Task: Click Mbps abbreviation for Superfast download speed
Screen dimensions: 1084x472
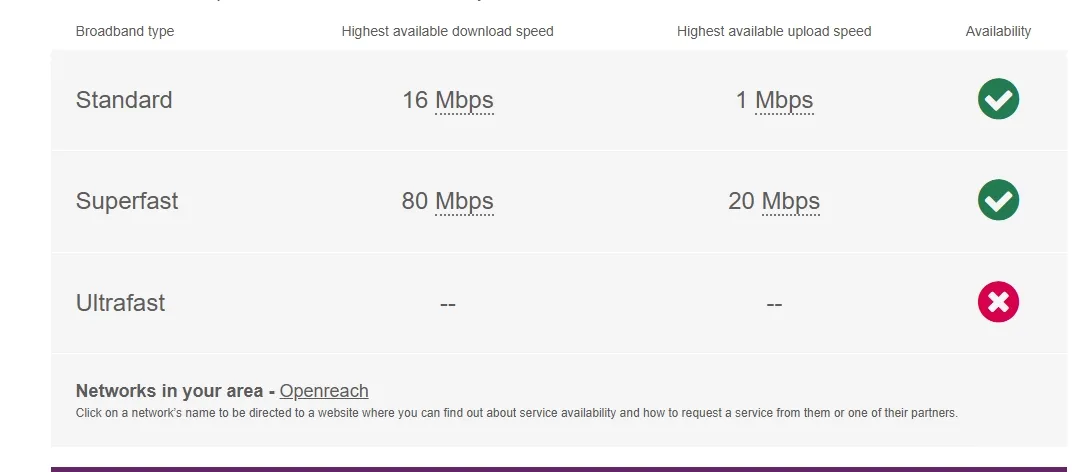Action: [464, 201]
